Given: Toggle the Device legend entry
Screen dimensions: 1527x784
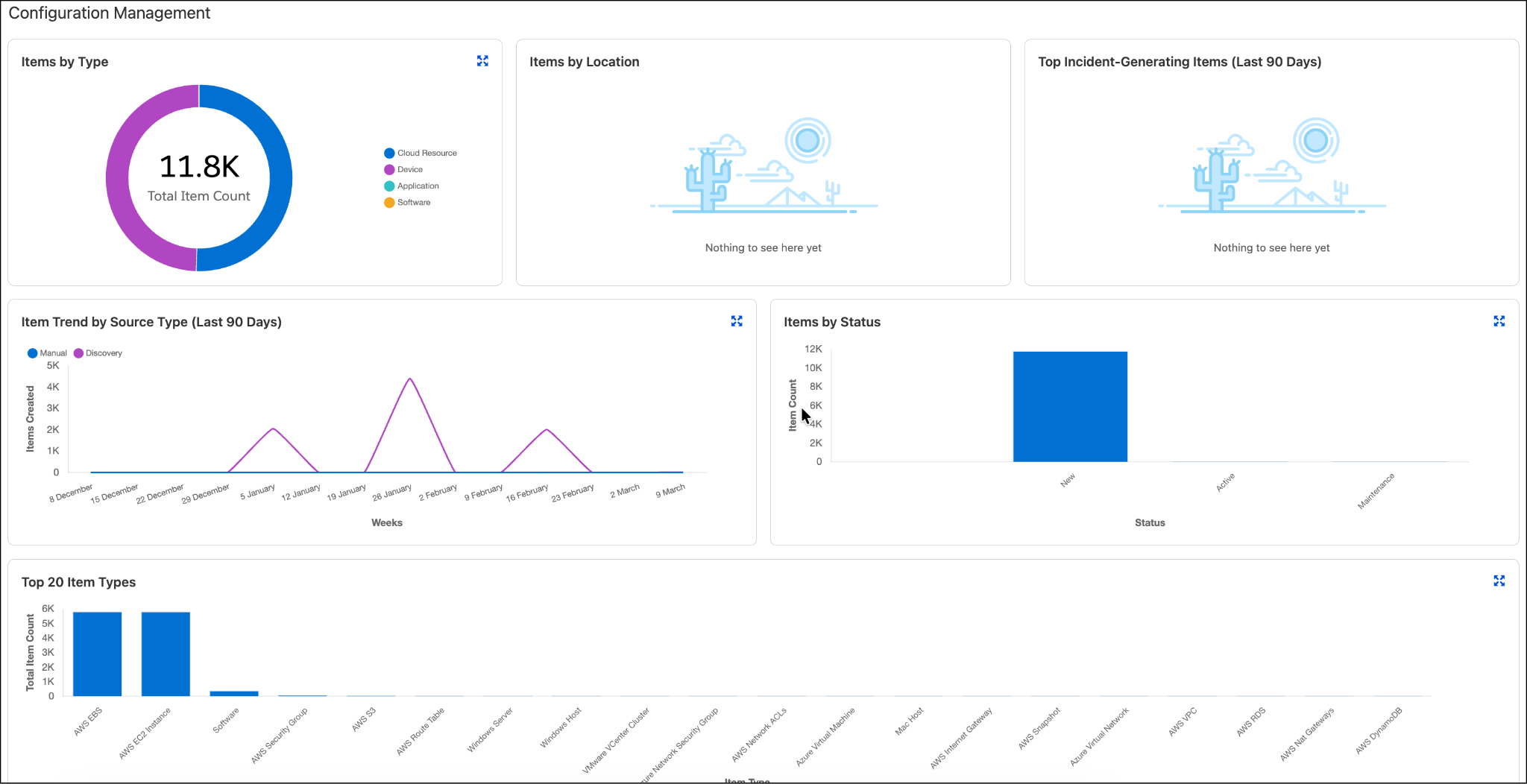Looking at the screenshot, I should pos(403,169).
